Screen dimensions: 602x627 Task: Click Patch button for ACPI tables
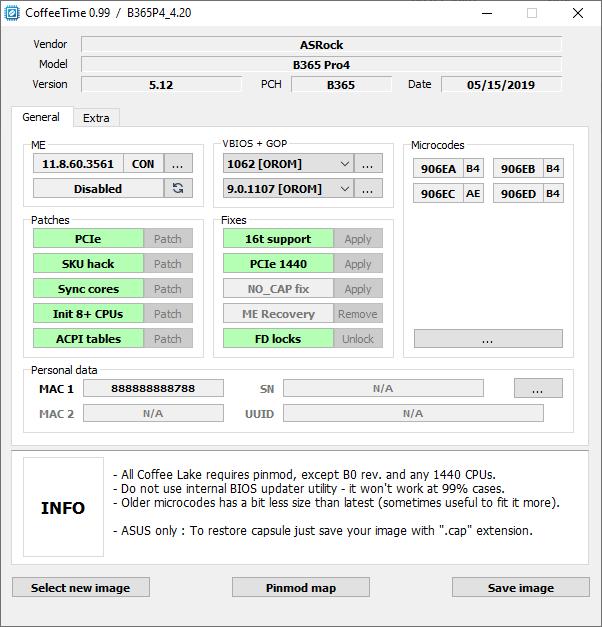(168, 339)
